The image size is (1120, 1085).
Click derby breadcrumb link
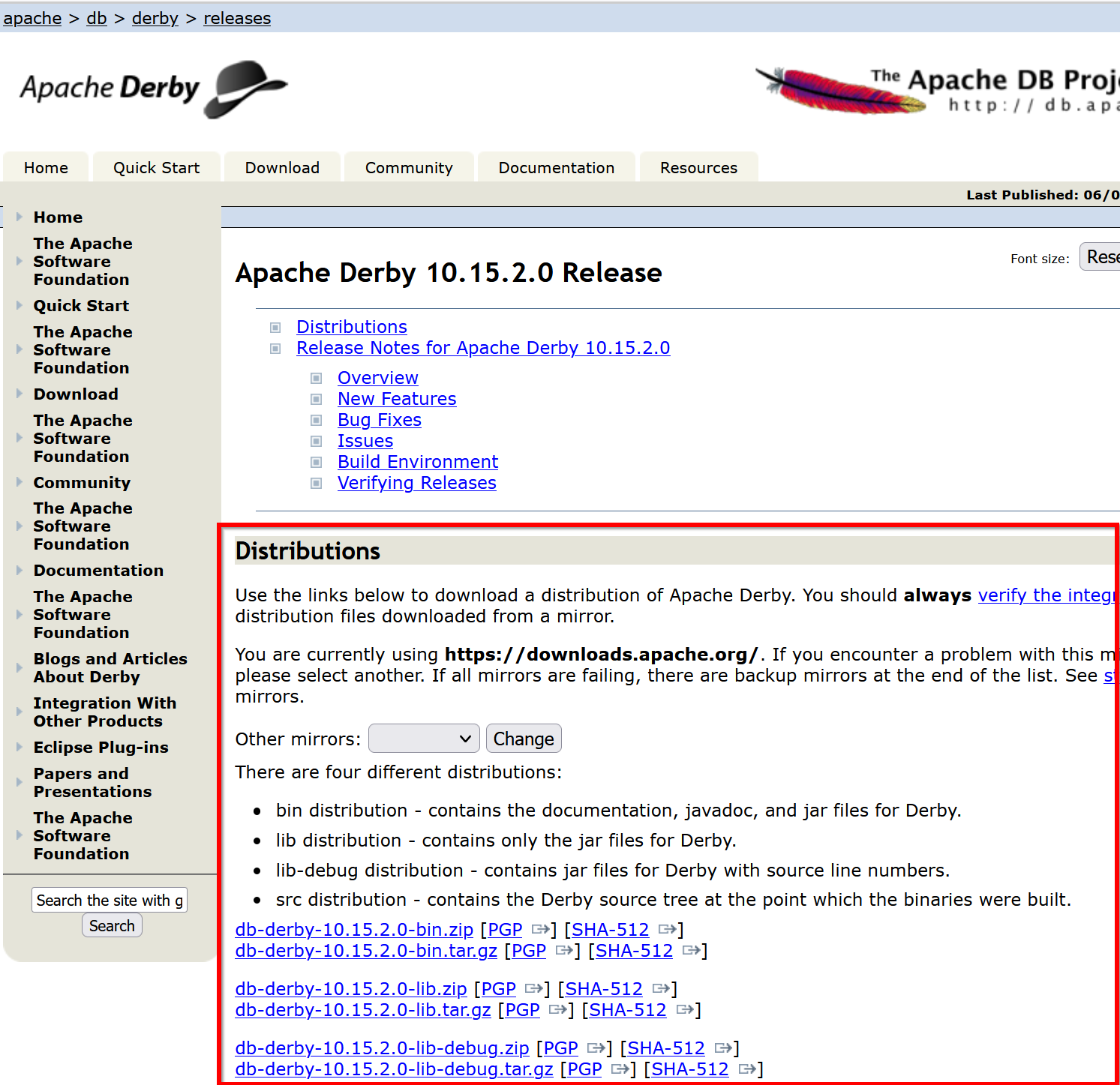[x=155, y=18]
